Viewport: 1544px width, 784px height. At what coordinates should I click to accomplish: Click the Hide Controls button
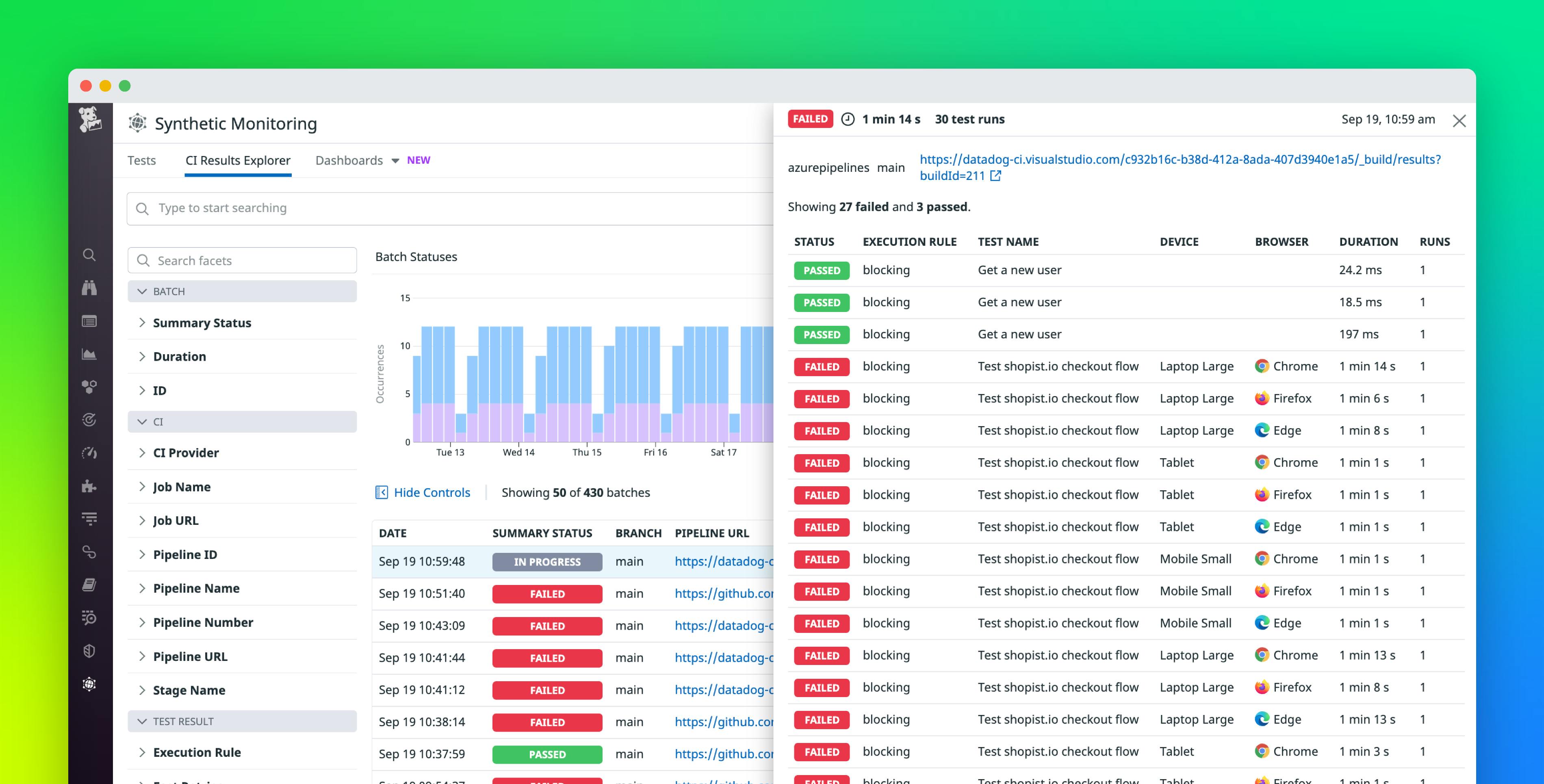point(423,492)
